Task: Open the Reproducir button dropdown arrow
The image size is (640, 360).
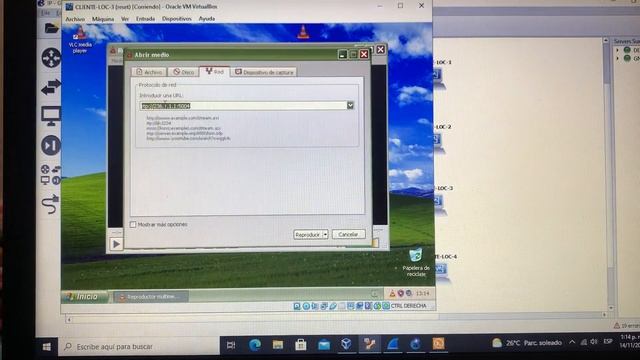Action: (325, 235)
